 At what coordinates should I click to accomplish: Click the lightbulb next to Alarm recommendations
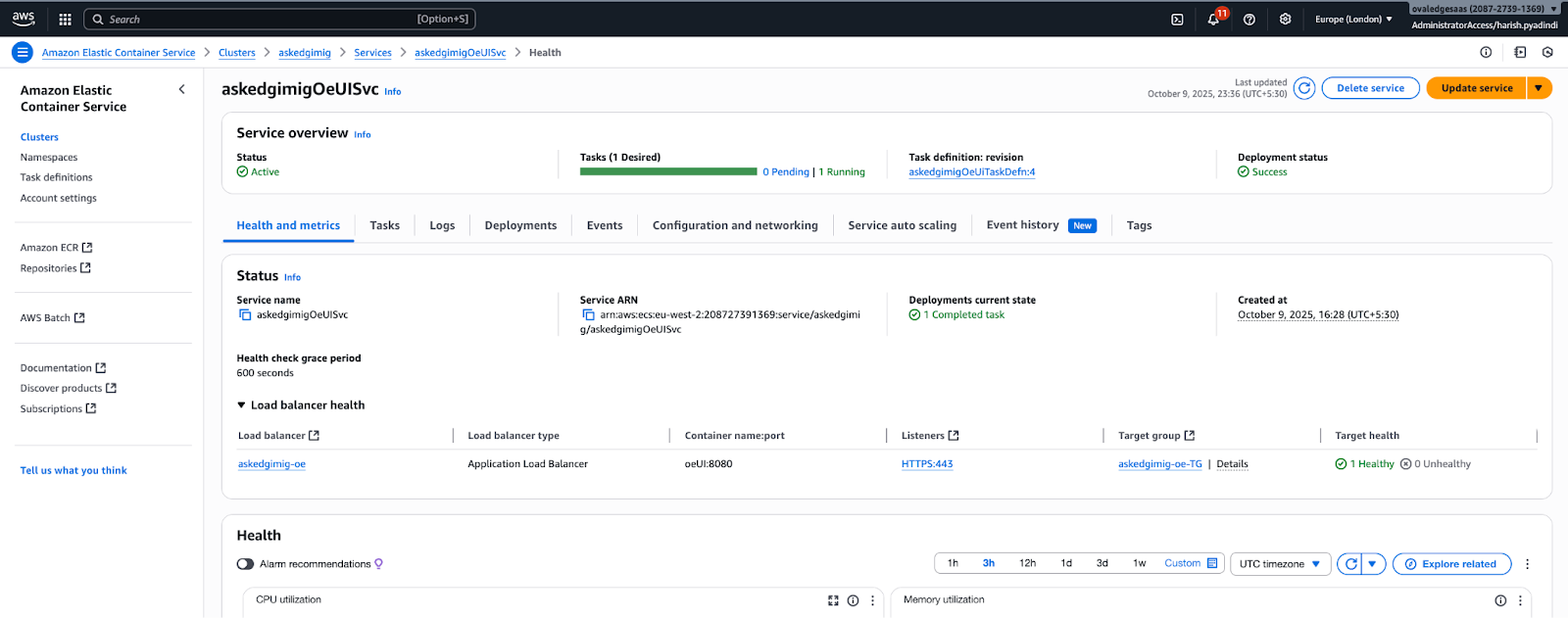tap(378, 564)
